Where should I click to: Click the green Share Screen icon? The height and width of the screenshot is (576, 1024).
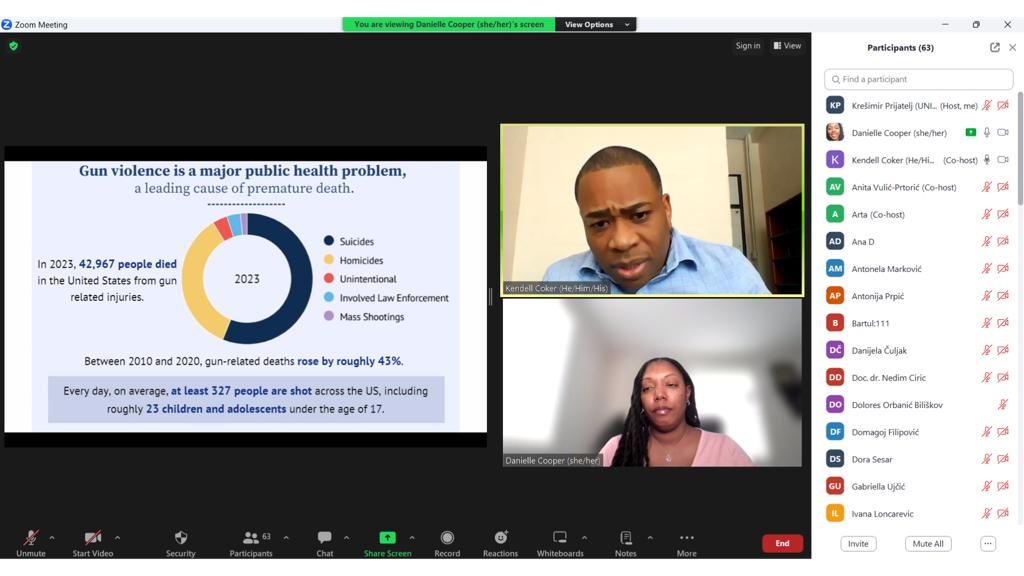click(387, 538)
